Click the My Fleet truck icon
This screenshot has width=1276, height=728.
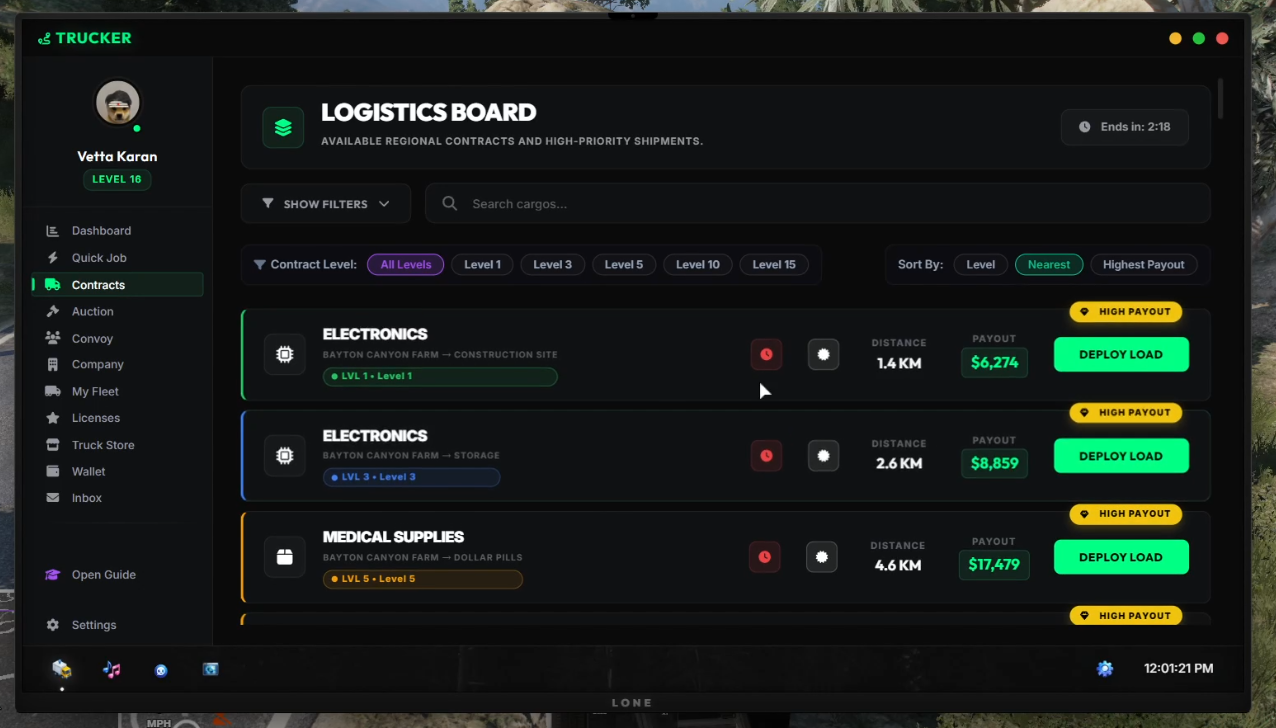[53, 392]
